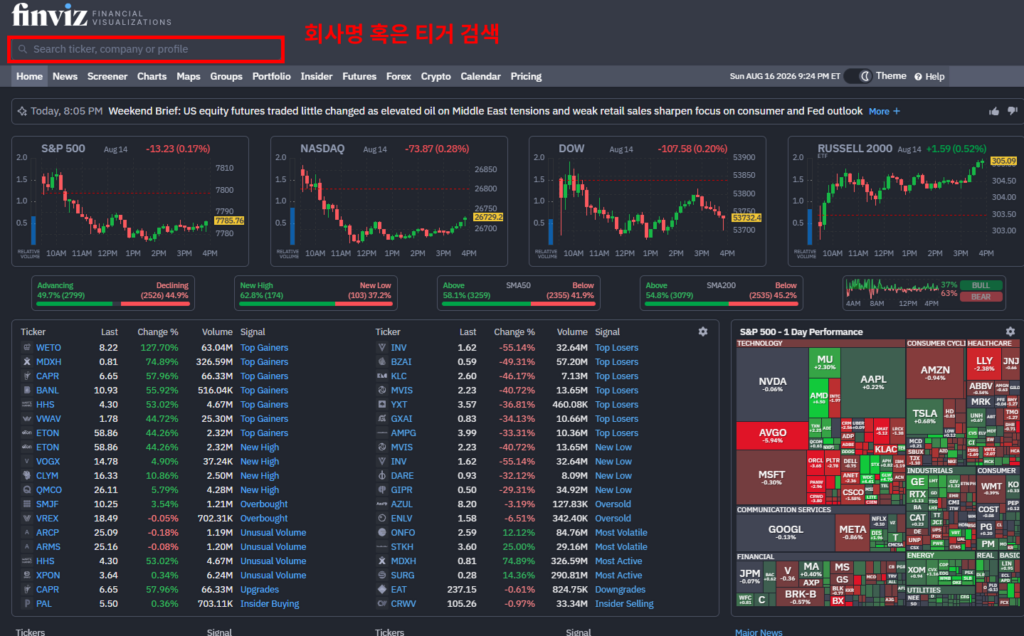Click the icon beside KLC ticker
This screenshot has height=636, width=1024.
pyautogui.click(x=382, y=376)
